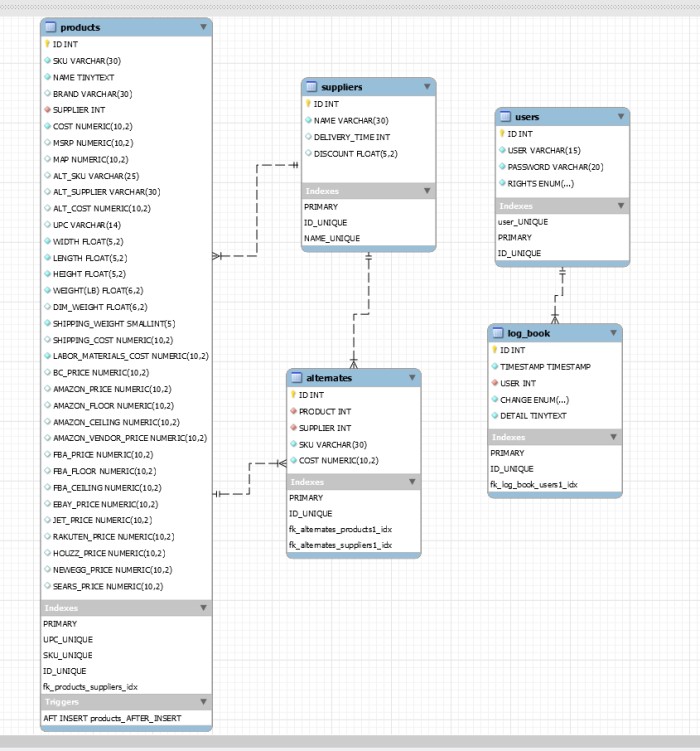
Task: Click the suppliers table icon in header
Action: click(312, 87)
